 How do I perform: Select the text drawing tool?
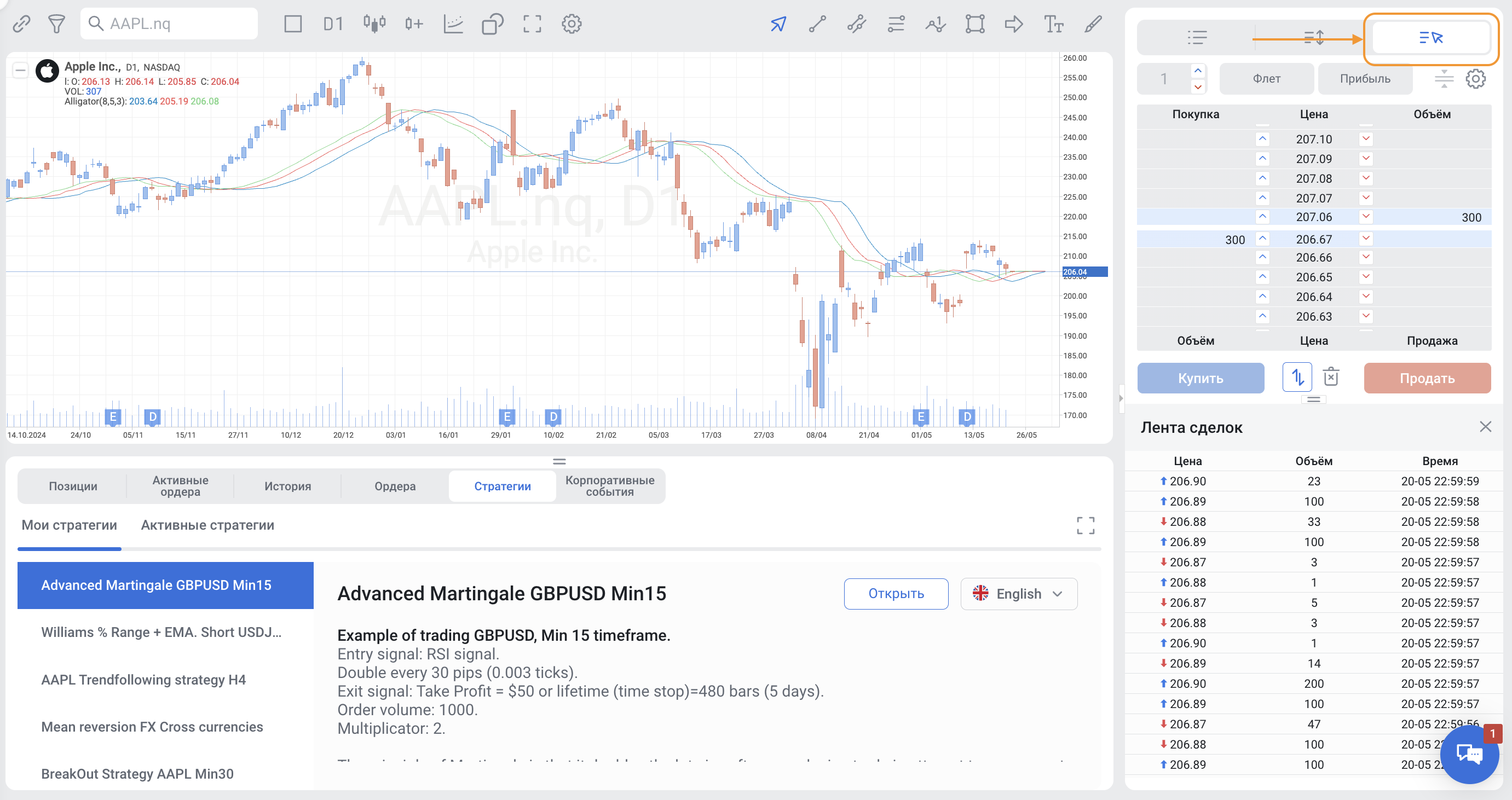[x=1053, y=24]
